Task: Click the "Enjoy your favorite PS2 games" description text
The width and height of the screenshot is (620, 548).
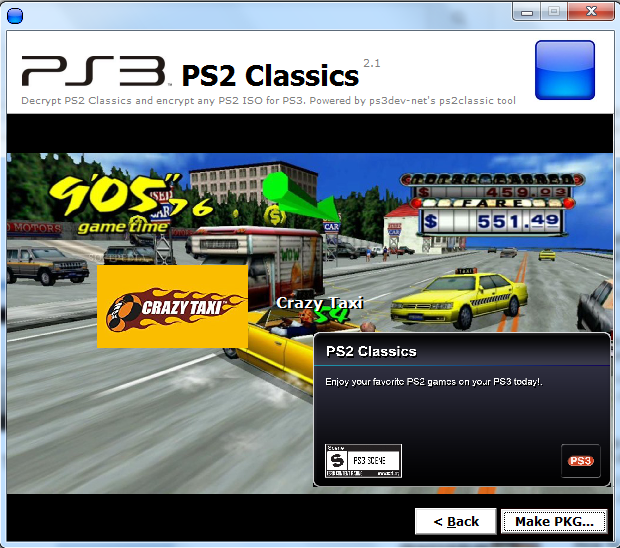Action: coord(434,382)
